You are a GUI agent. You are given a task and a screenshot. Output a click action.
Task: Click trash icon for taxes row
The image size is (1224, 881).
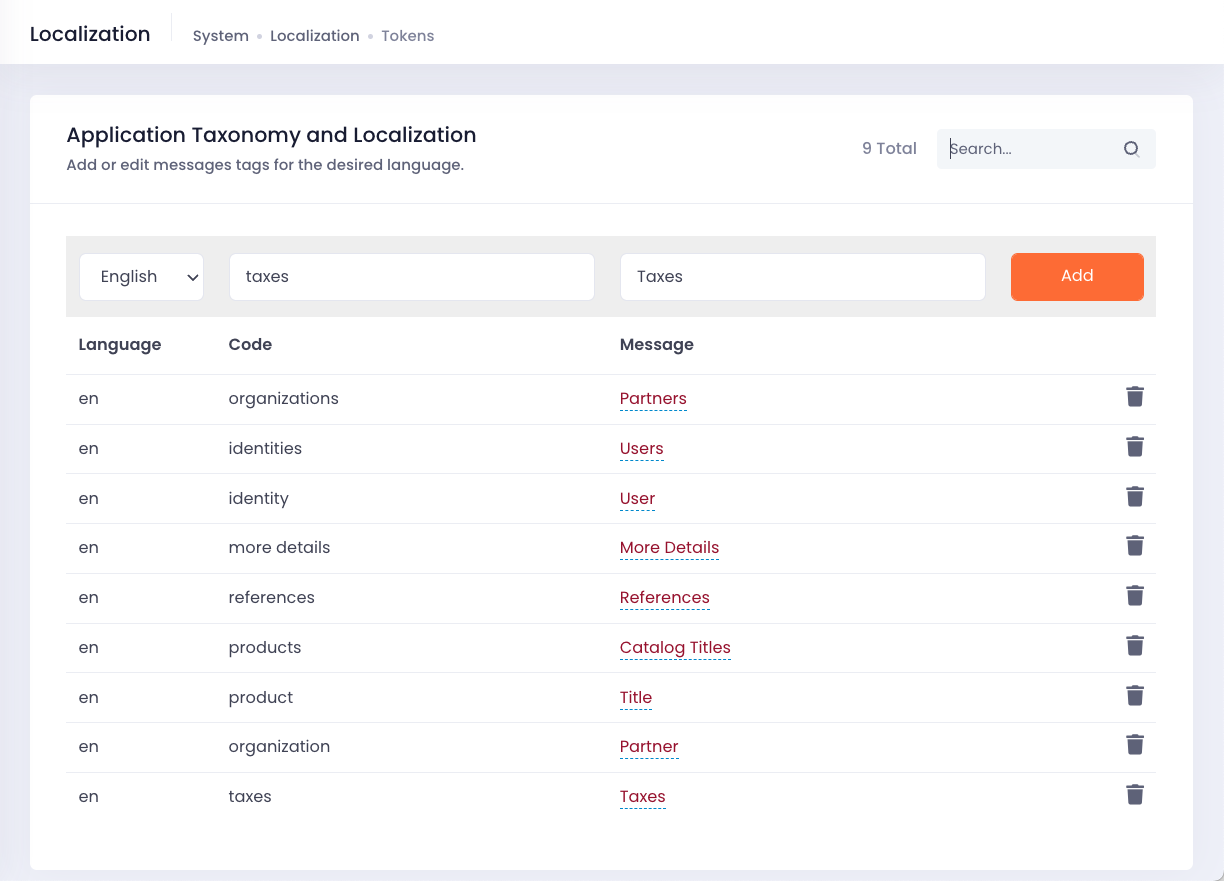point(1135,795)
